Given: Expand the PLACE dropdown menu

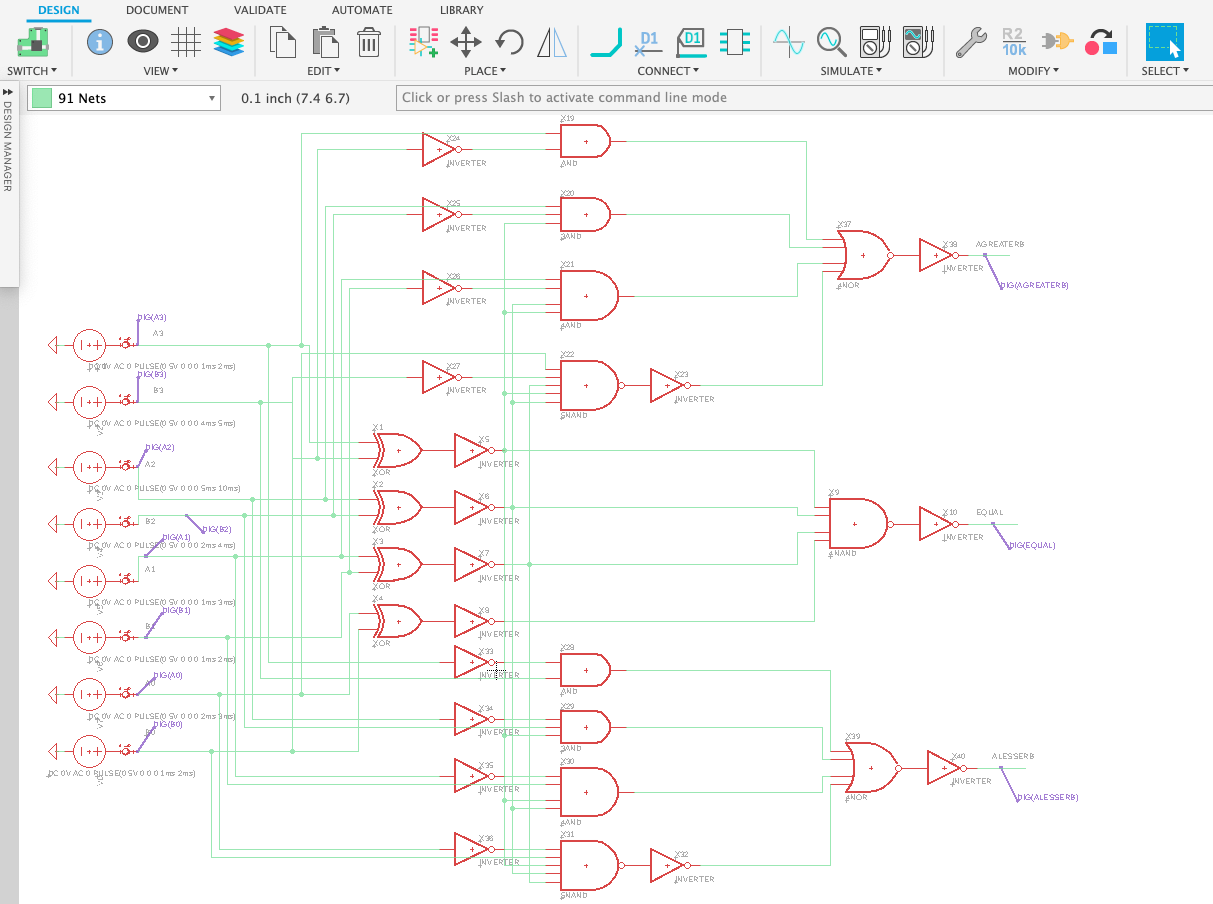Looking at the screenshot, I should [x=485, y=71].
